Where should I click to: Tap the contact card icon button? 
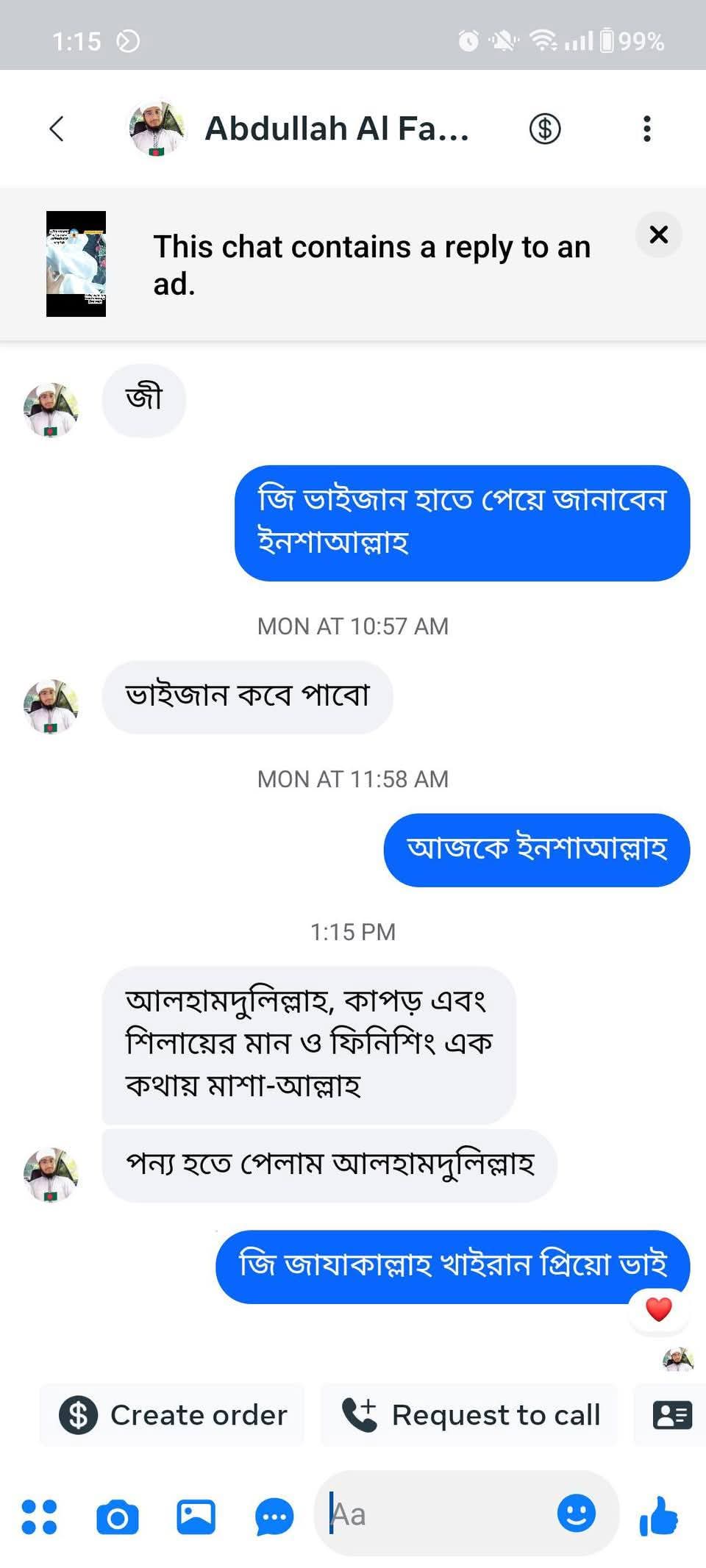click(672, 1415)
